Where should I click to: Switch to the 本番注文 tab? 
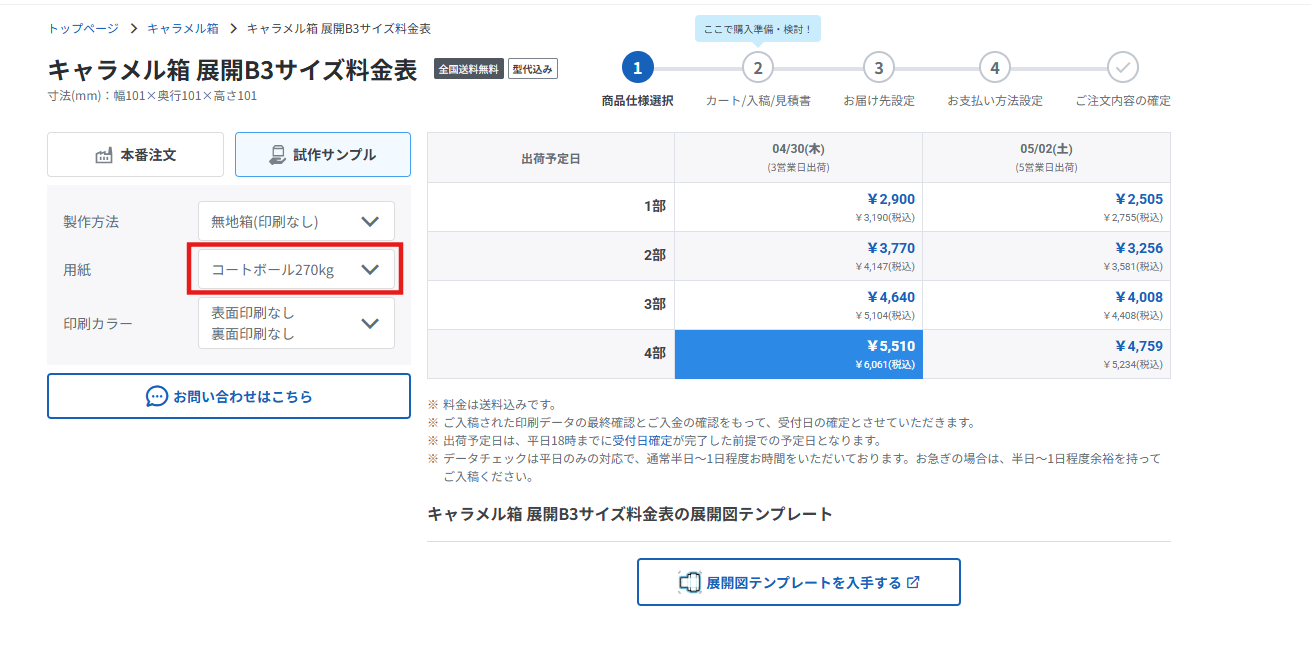[135, 155]
